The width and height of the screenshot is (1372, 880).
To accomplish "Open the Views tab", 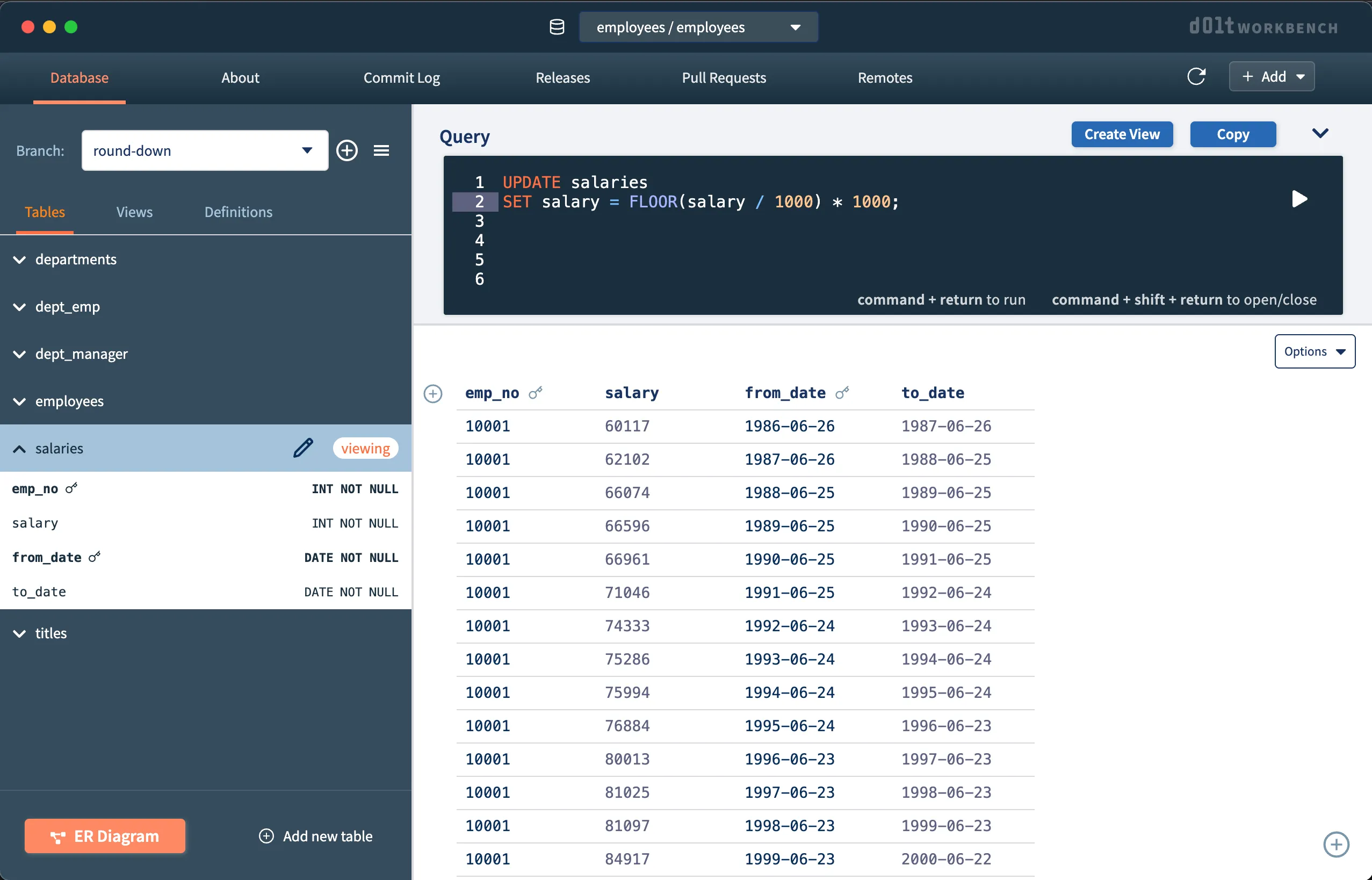I will tap(134, 212).
